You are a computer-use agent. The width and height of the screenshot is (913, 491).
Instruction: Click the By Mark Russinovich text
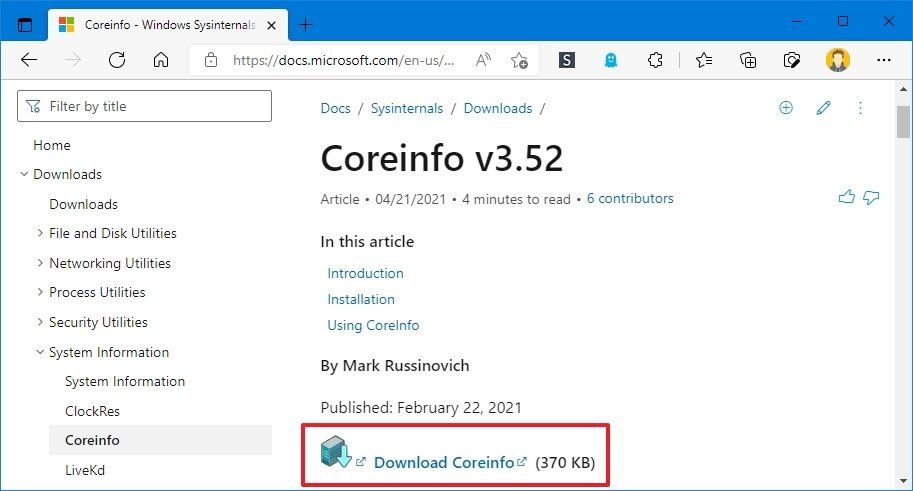click(x=395, y=366)
